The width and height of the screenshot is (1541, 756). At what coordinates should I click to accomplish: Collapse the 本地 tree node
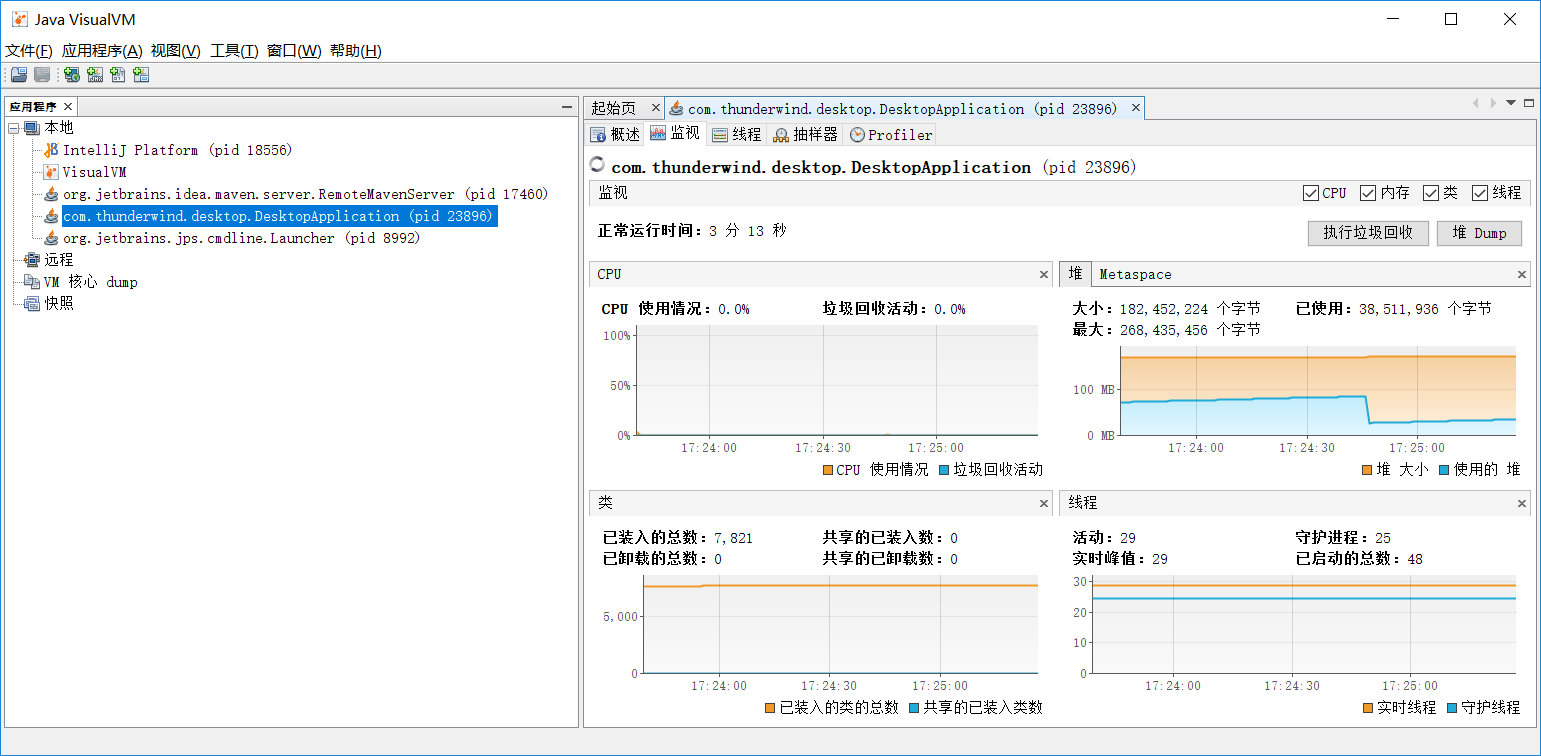14,128
